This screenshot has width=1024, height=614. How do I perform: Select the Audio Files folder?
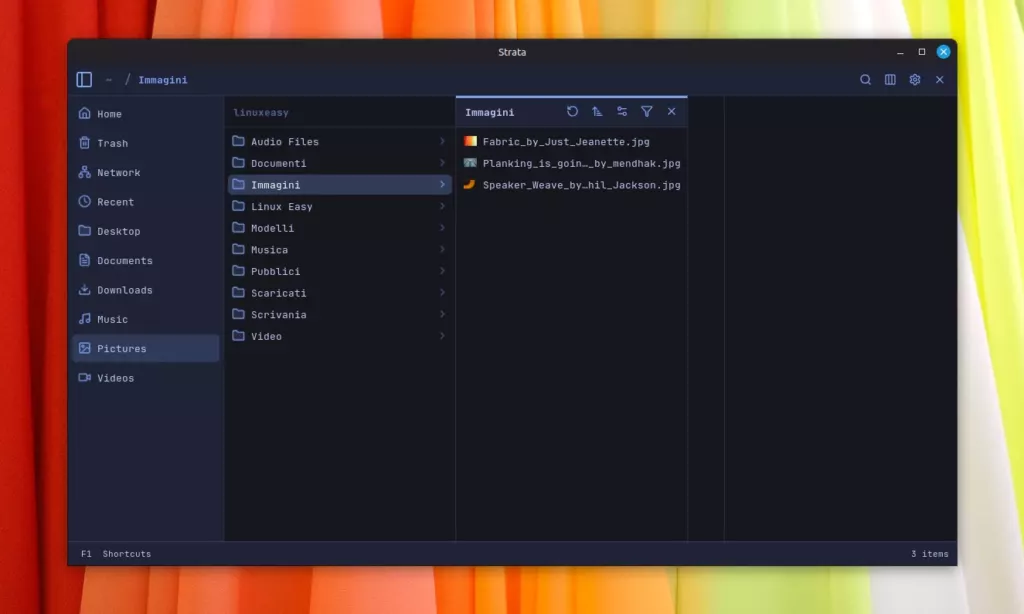click(340, 142)
